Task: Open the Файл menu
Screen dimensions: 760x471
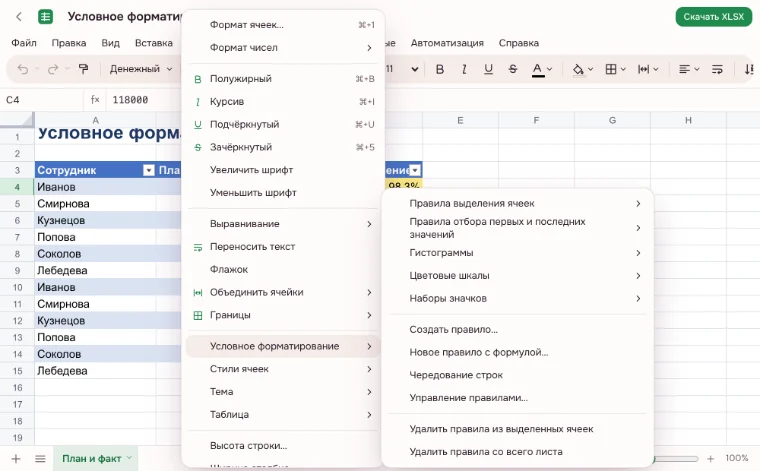Action: [x=24, y=43]
